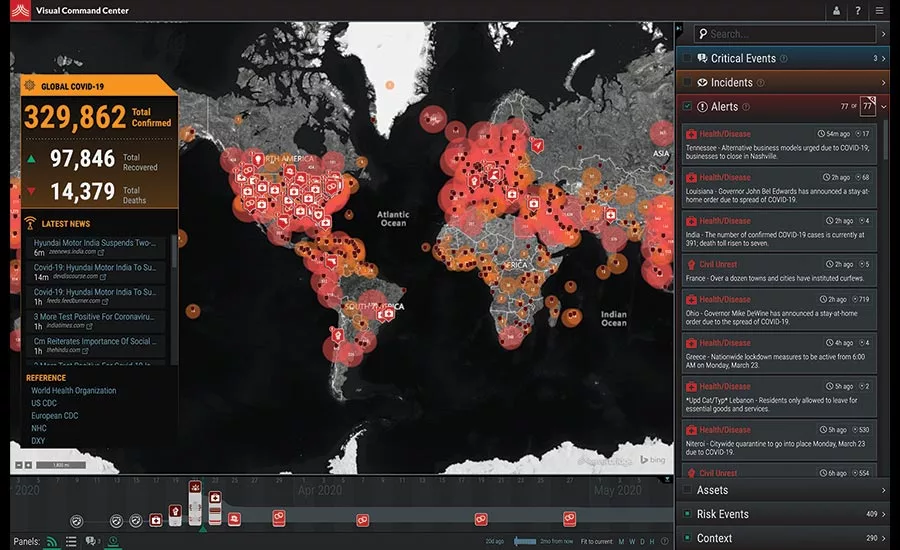This screenshot has width=900, height=550.
Task: Open the hamburger menu in top bar
Action: (880, 11)
